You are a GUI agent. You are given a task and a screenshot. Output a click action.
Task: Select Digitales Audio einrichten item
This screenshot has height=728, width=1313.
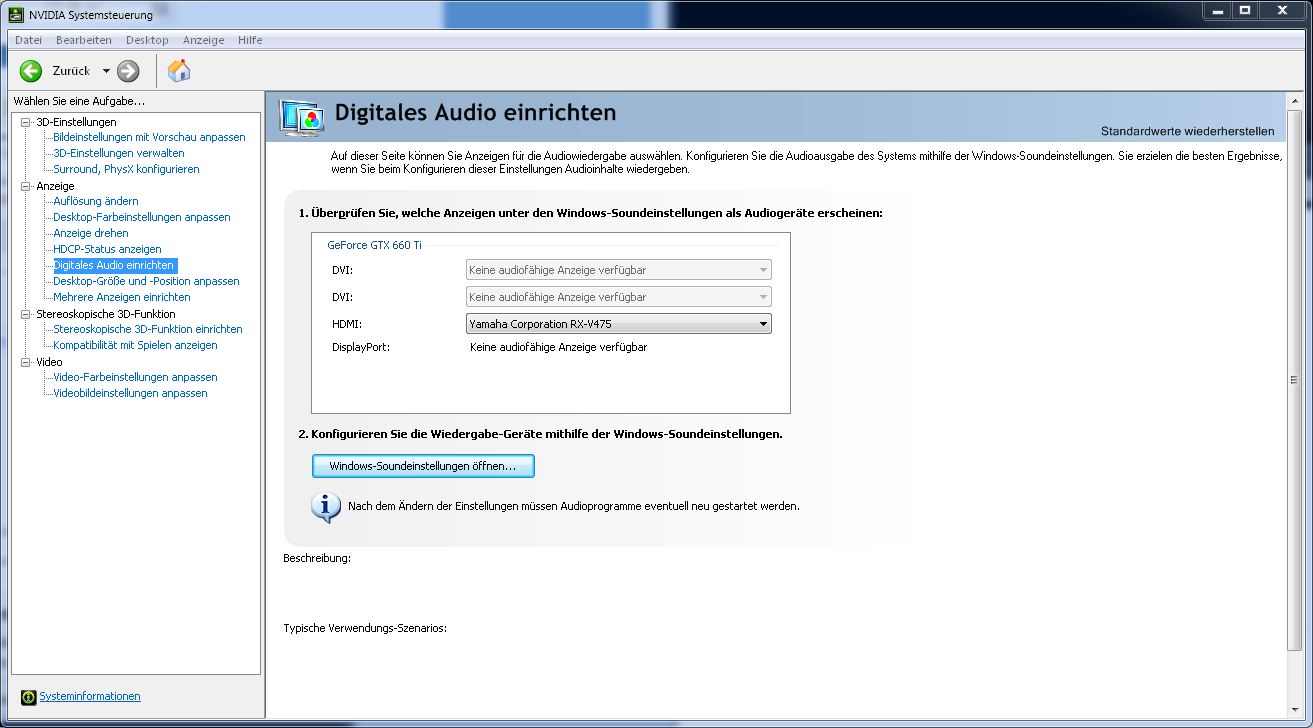tap(114, 265)
